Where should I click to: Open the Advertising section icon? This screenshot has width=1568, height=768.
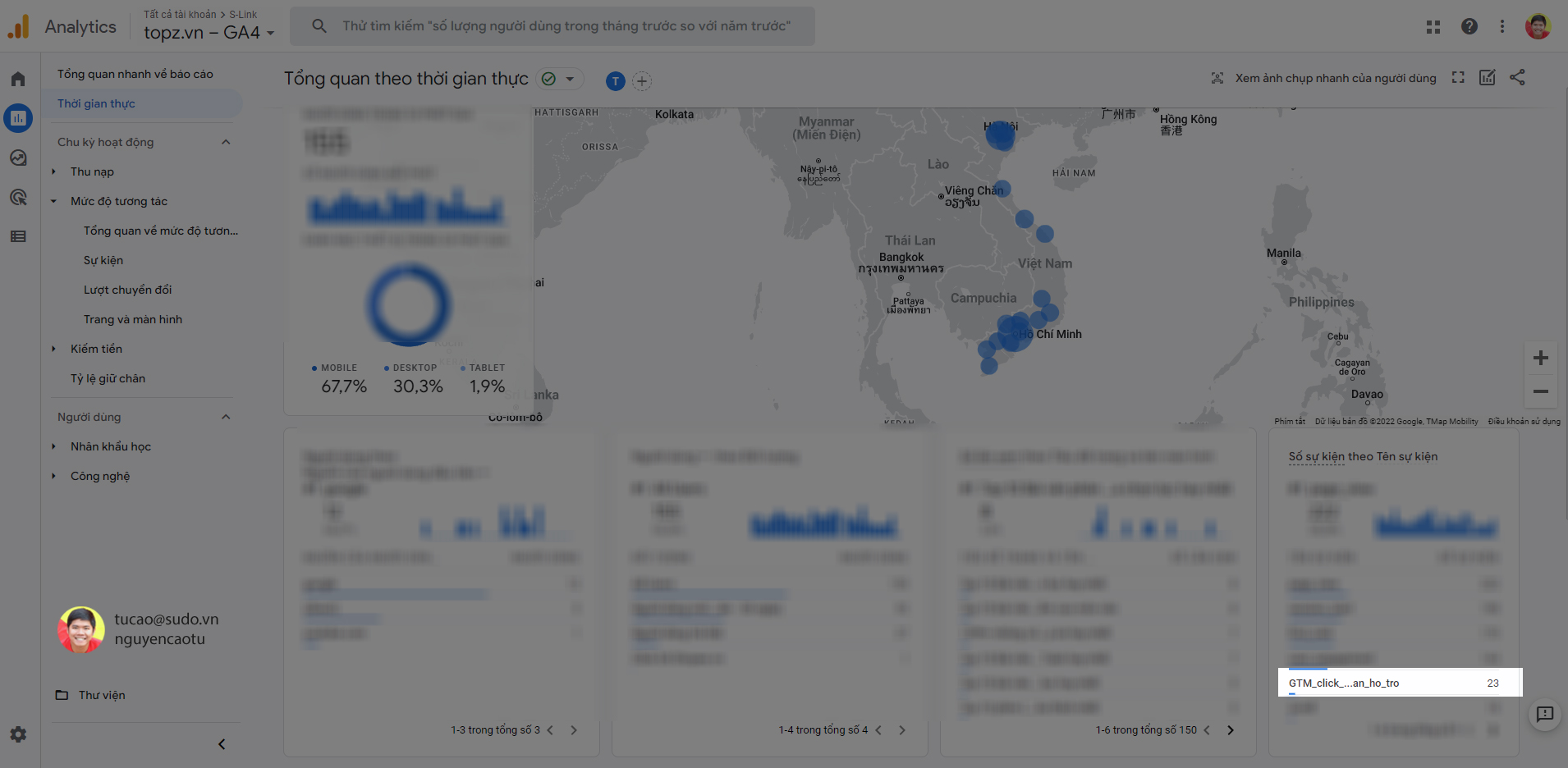pyautogui.click(x=18, y=197)
